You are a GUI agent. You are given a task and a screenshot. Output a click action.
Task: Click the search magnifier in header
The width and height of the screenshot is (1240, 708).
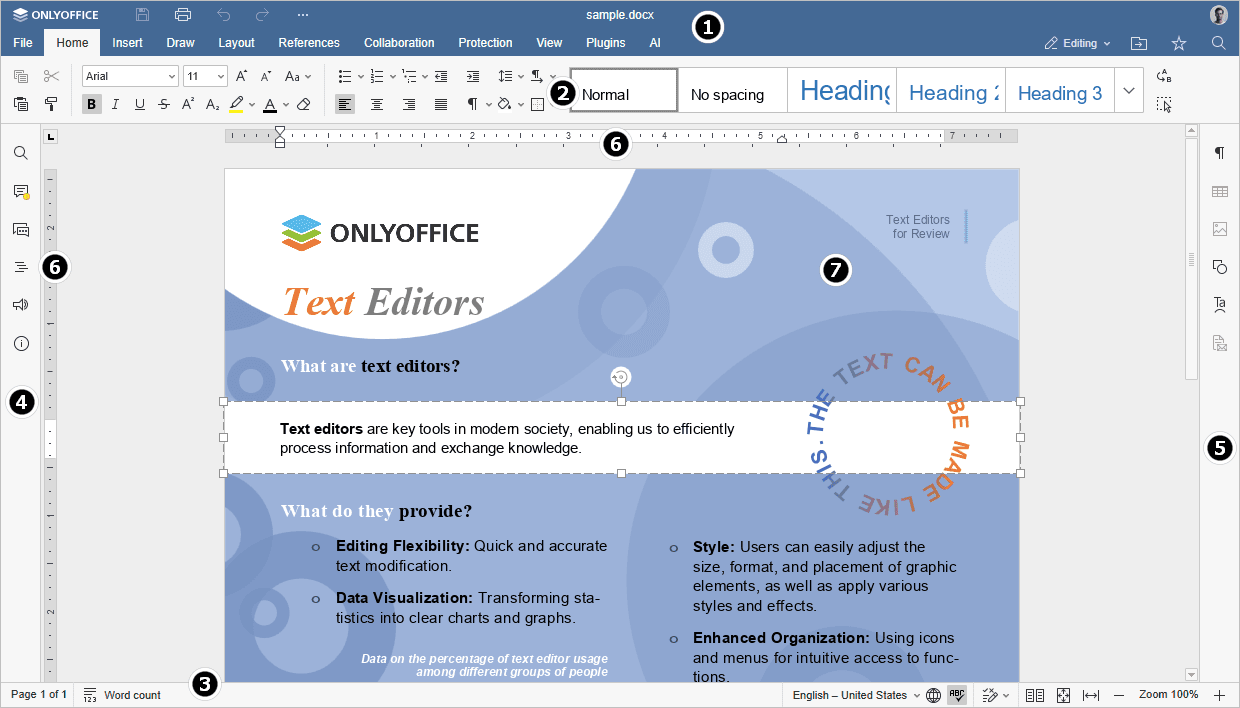(x=1218, y=43)
